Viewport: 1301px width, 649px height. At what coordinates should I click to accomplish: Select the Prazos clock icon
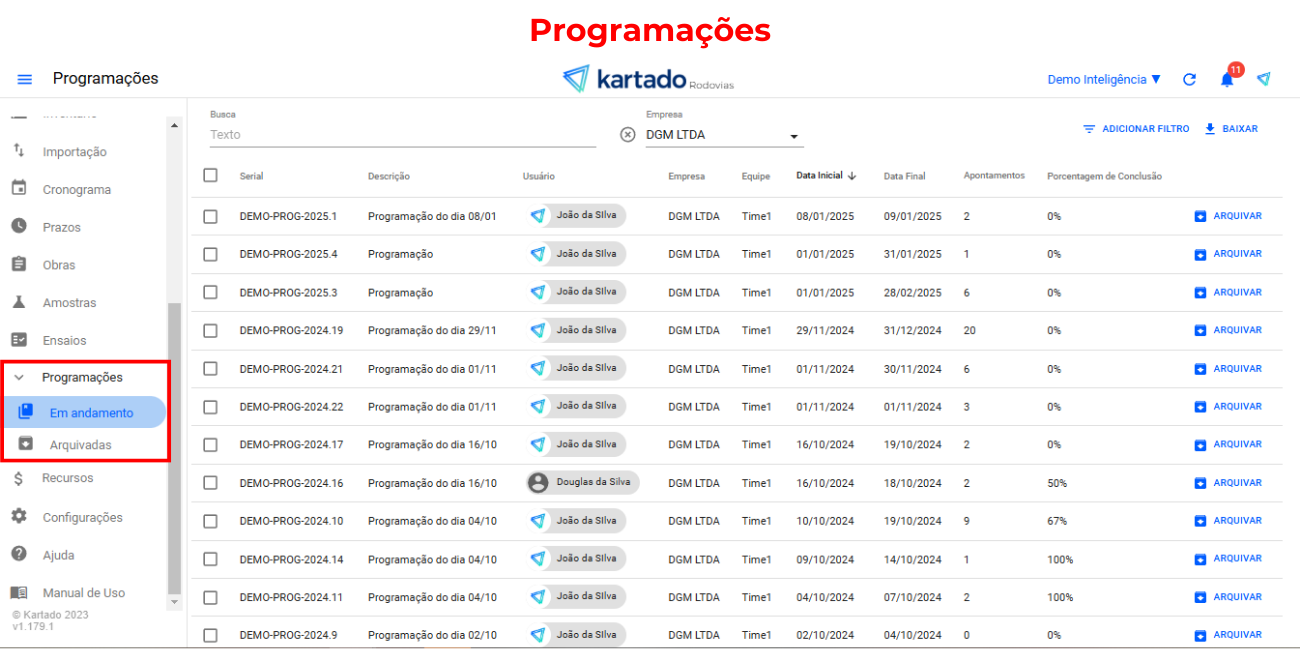19,227
